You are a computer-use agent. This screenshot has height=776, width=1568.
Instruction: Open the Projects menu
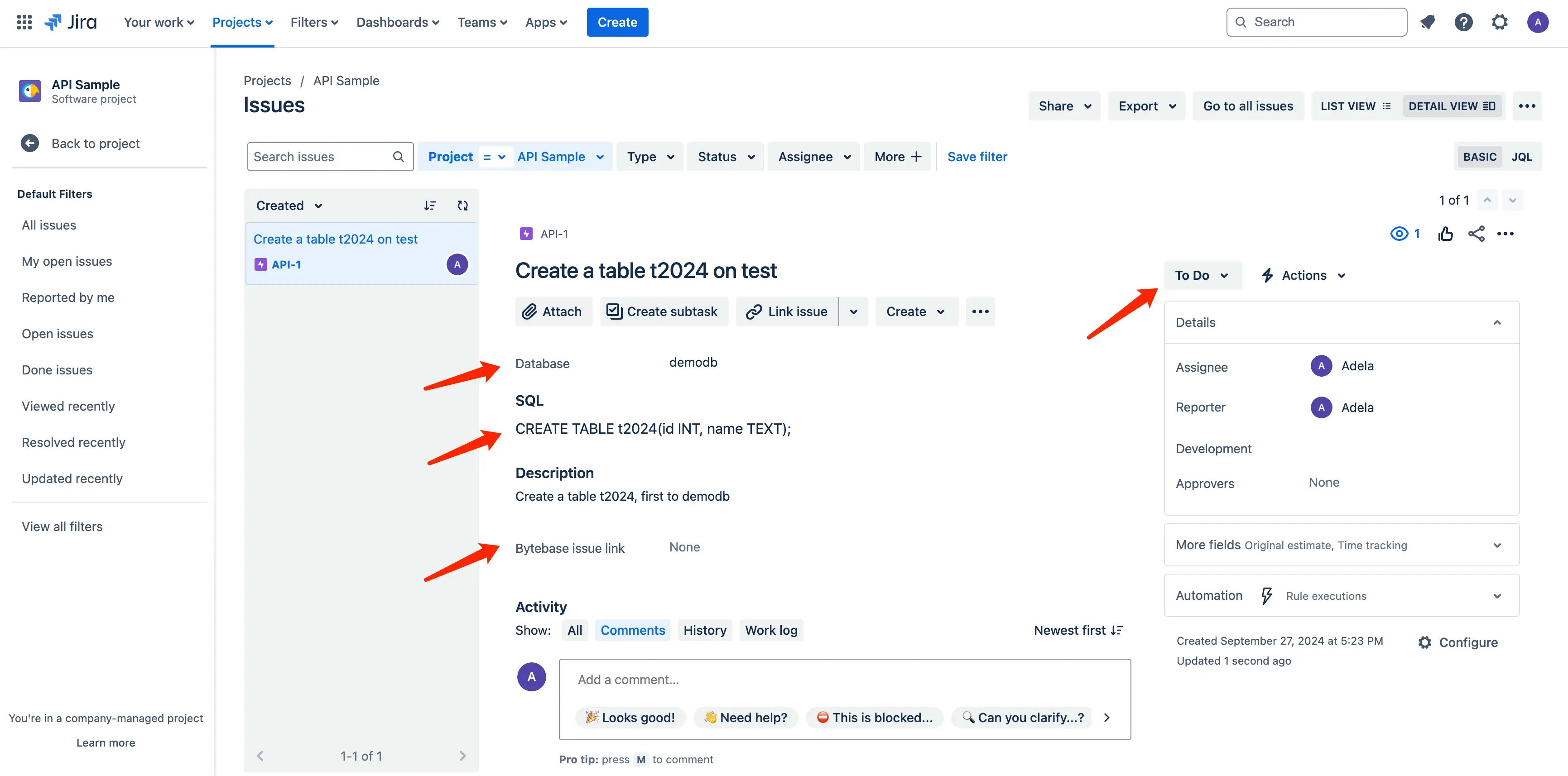click(x=242, y=22)
